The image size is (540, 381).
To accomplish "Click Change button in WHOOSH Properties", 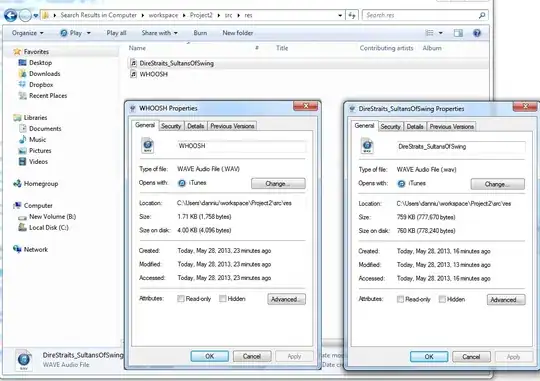I will tap(278, 184).
